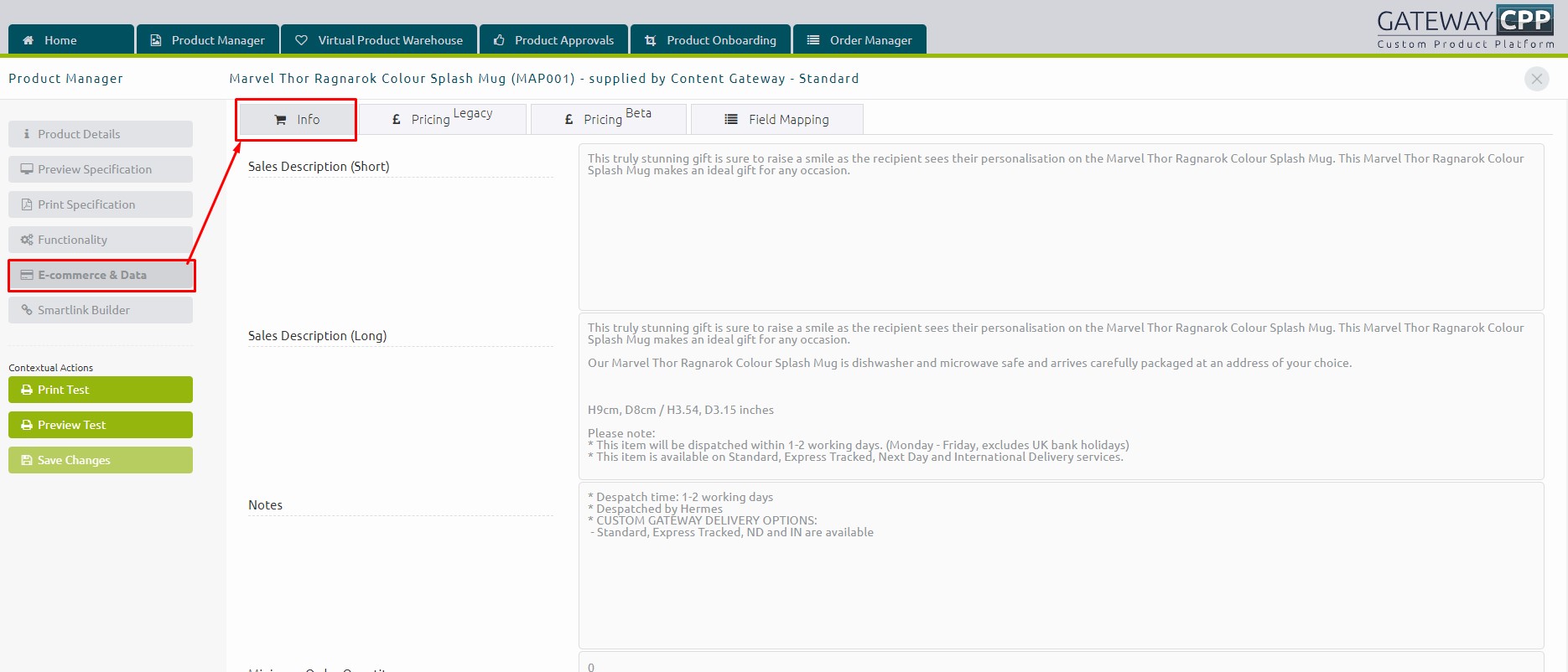Click into the Notes text area

1061,566
